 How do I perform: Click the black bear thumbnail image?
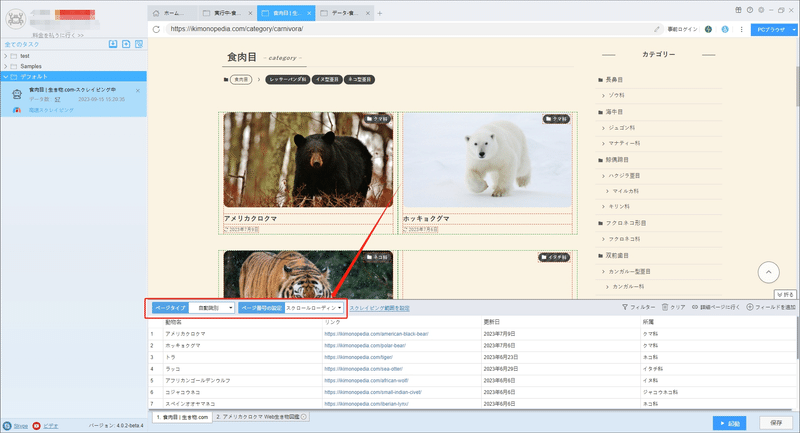click(308, 160)
